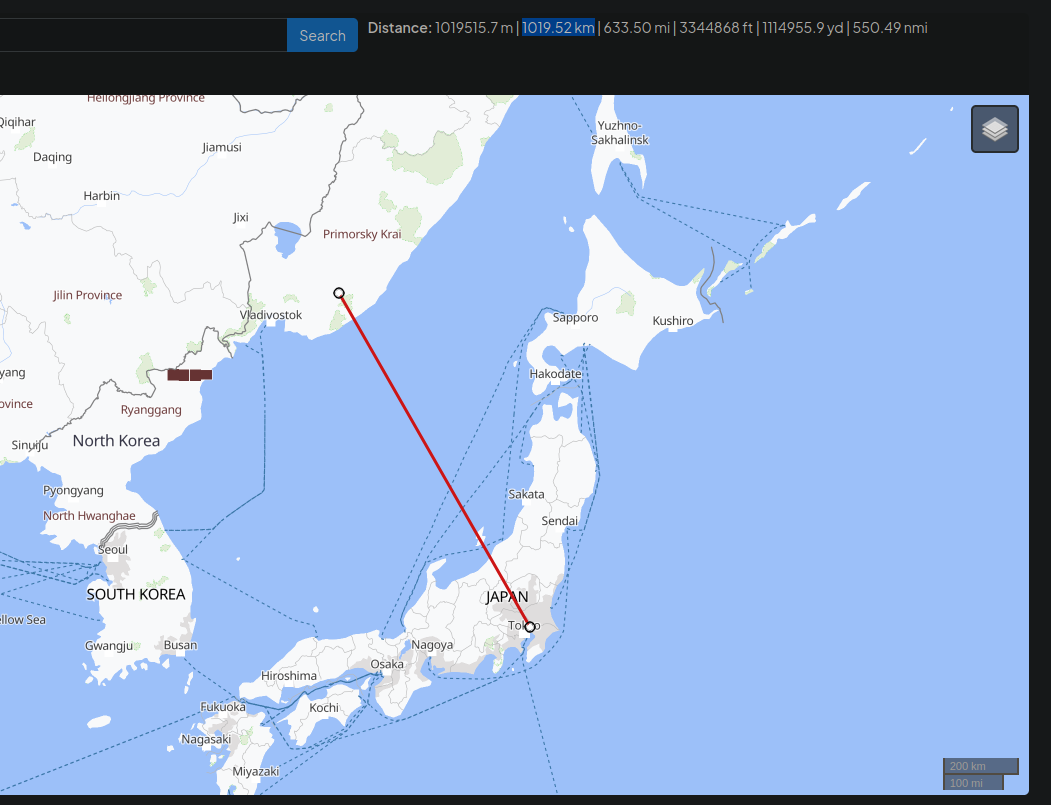
Task: Click the SOUTH KOREA country label
Action: tap(136, 595)
